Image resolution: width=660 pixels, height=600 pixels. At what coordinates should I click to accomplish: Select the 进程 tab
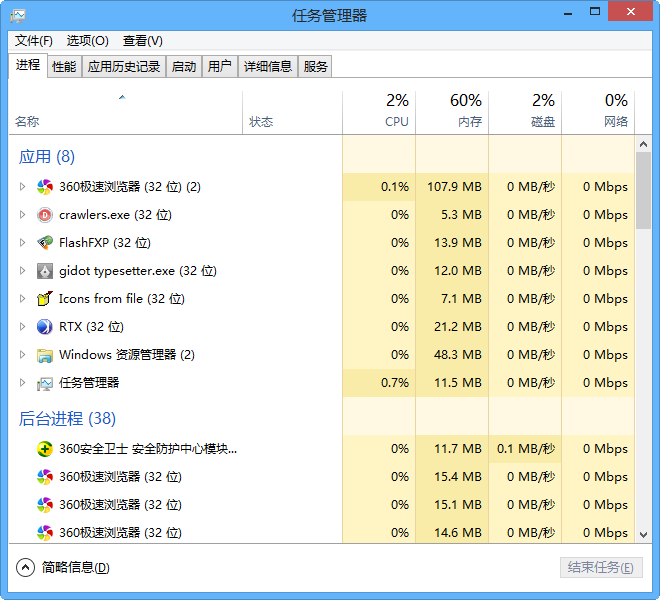[x=28, y=65]
